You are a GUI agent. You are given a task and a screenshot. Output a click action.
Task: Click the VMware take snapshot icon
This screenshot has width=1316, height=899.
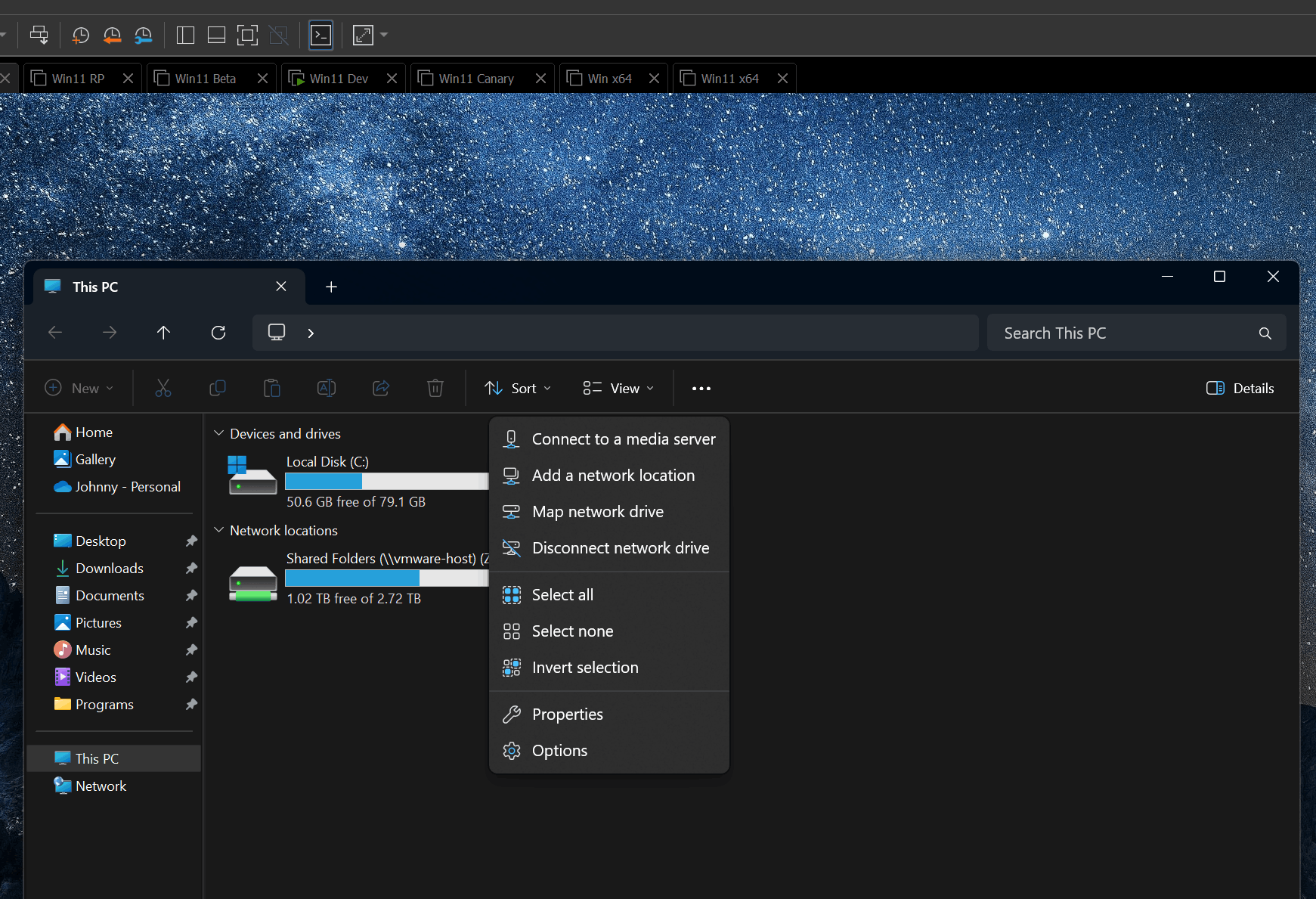click(x=81, y=35)
